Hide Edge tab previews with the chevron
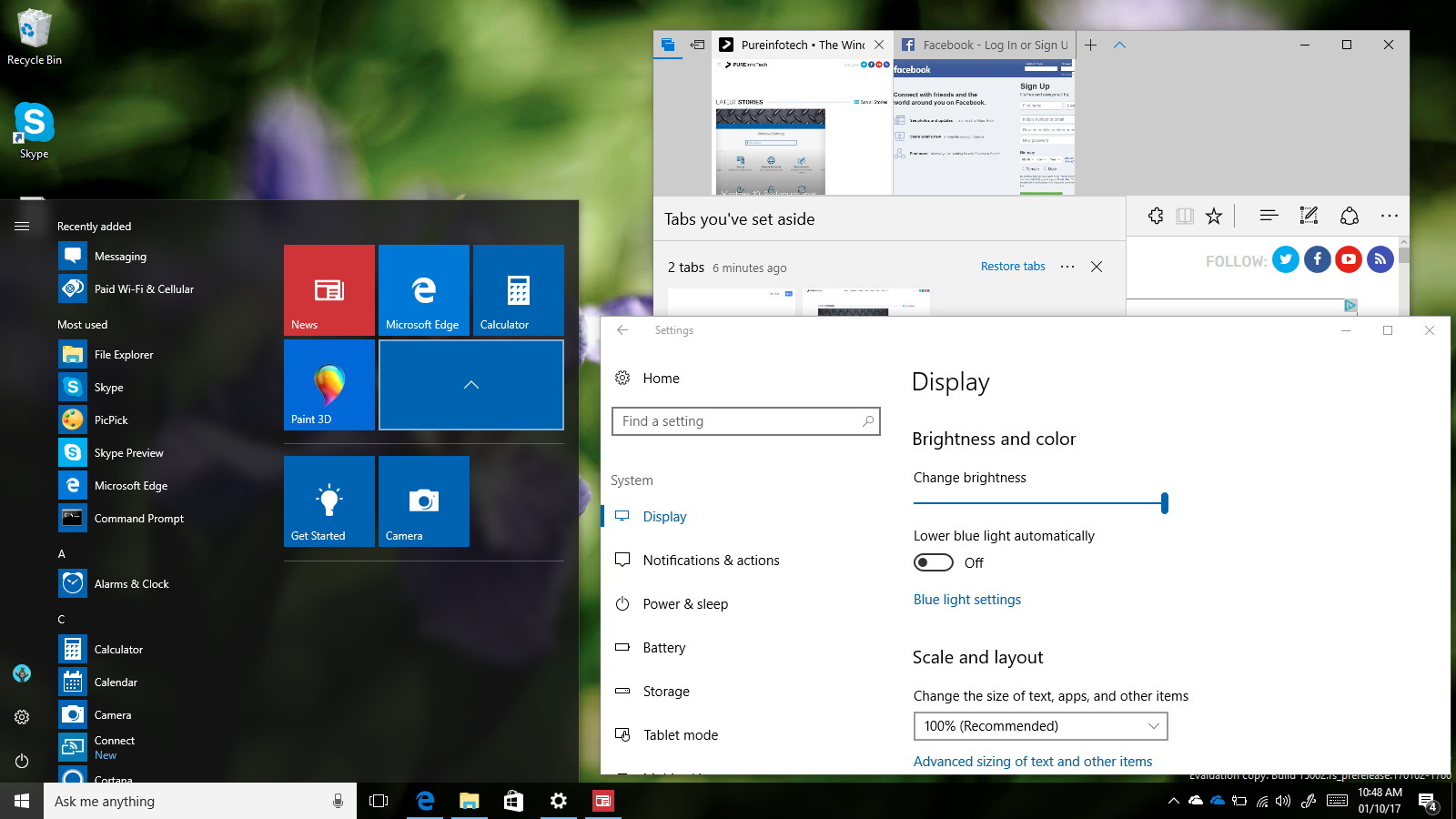This screenshot has width=1456, height=819. pyautogui.click(x=1119, y=45)
